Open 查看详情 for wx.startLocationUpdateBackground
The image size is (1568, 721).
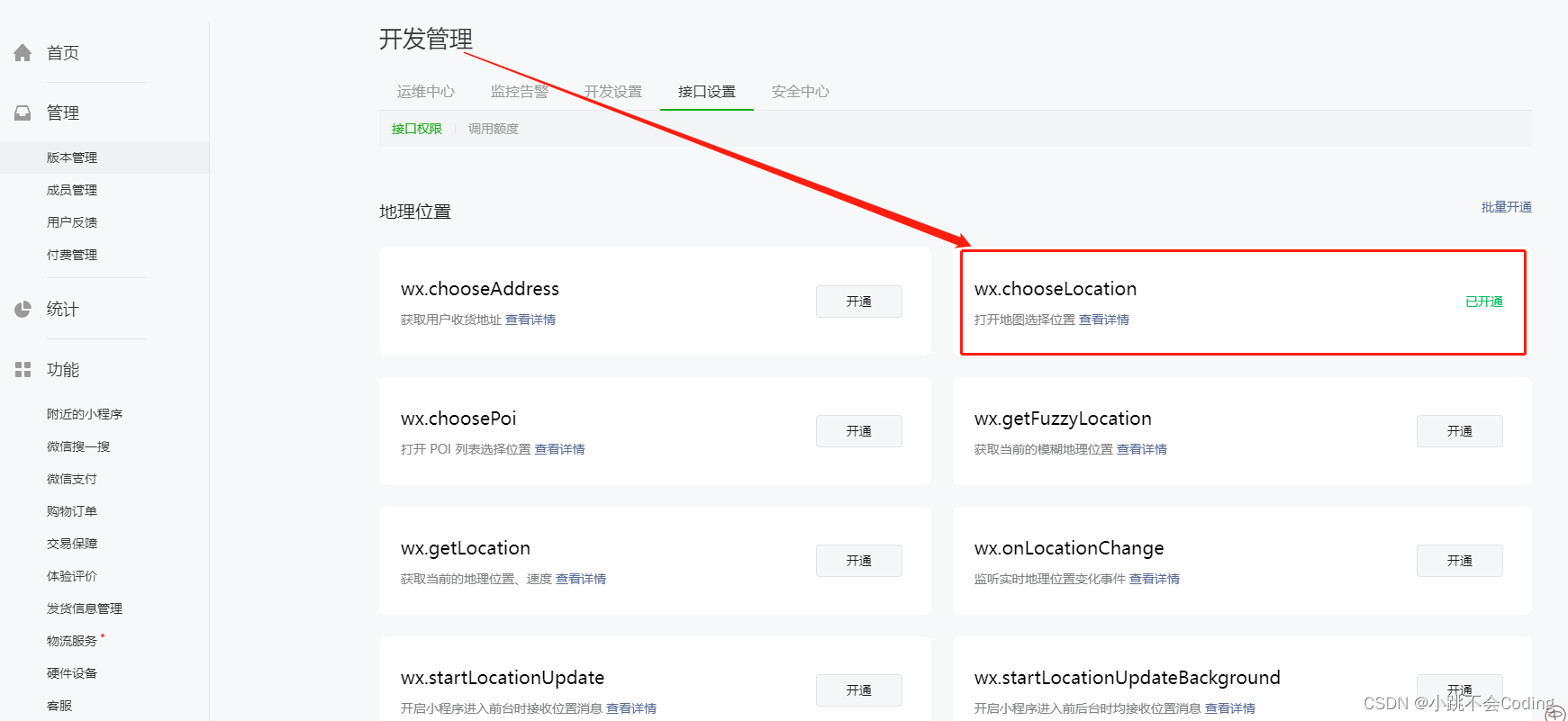[1230, 708]
